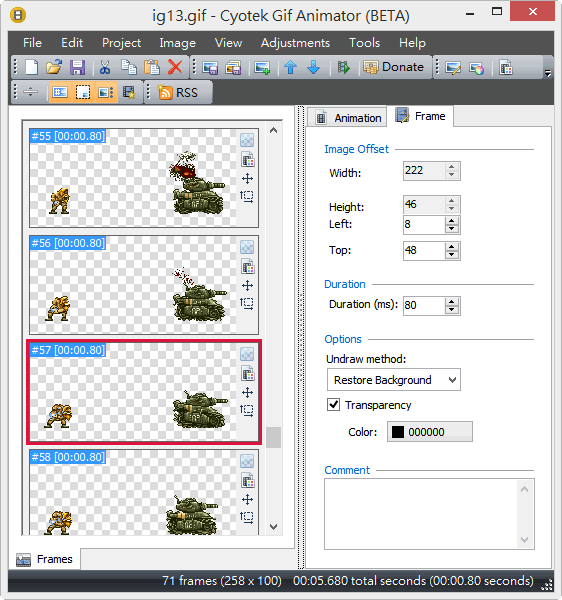
Task: Open the View menu
Action: point(228,43)
